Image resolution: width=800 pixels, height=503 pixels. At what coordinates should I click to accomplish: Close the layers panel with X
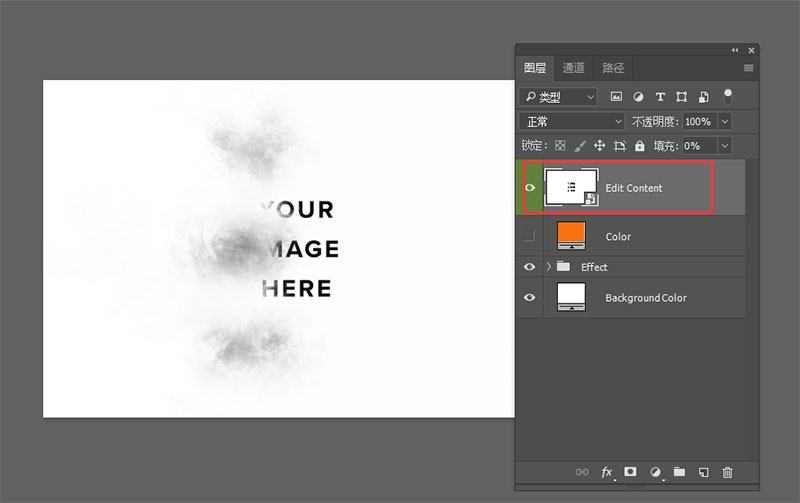point(751,51)
